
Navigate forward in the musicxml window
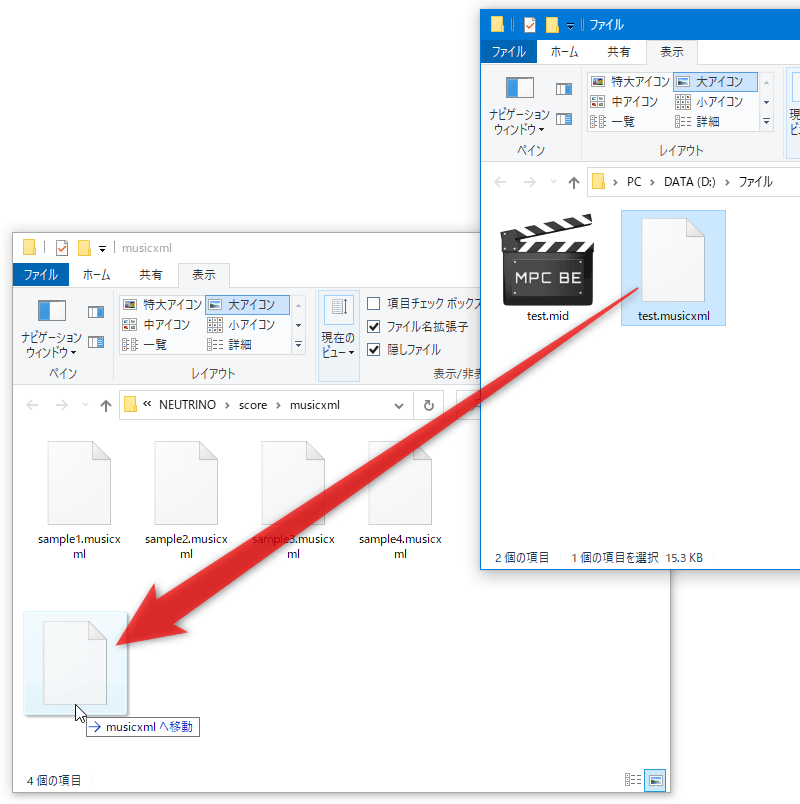tap(62, 406)
